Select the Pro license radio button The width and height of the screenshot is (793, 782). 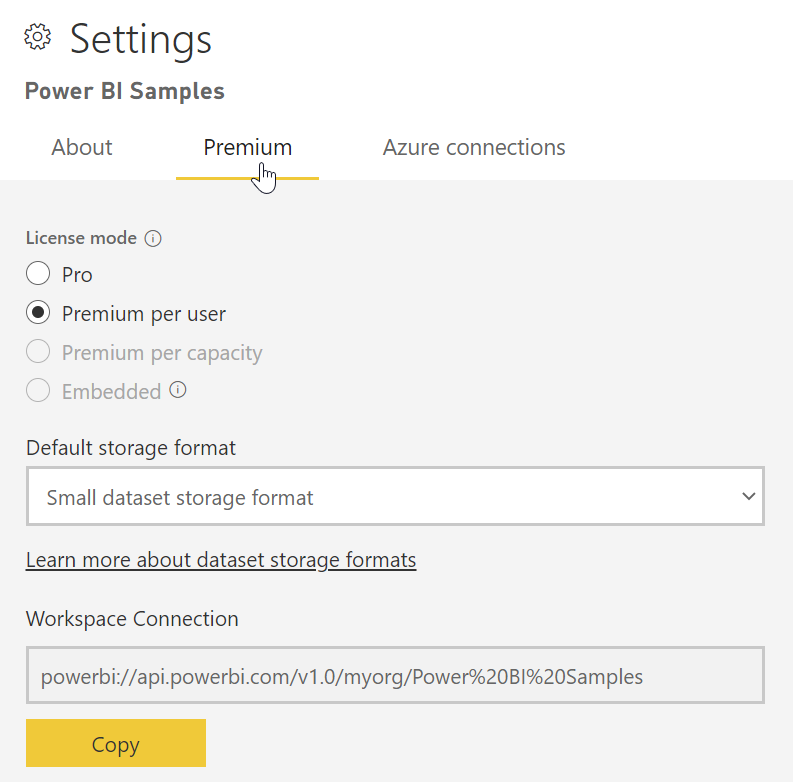pyautogui.click(x=38, y=274)
